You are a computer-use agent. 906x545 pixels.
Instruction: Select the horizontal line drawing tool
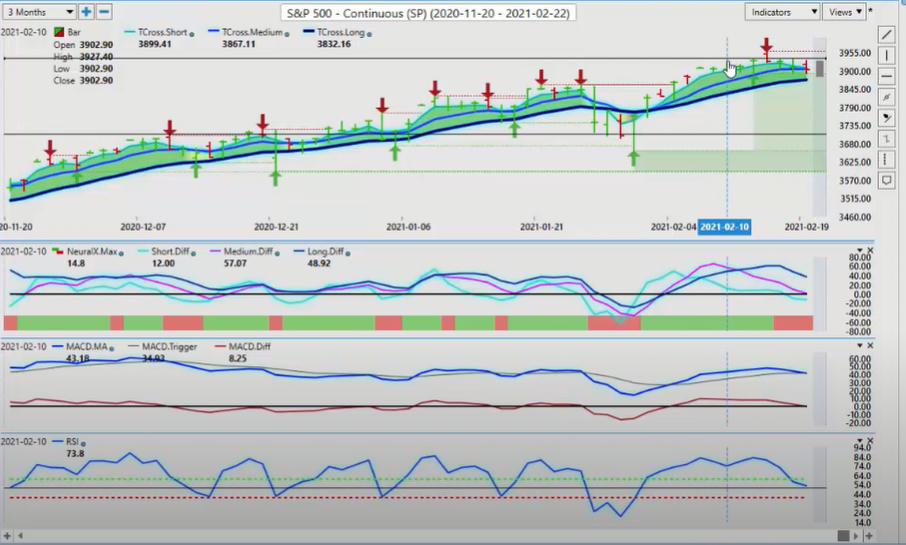pyautogui.click(x=886, y=76)
